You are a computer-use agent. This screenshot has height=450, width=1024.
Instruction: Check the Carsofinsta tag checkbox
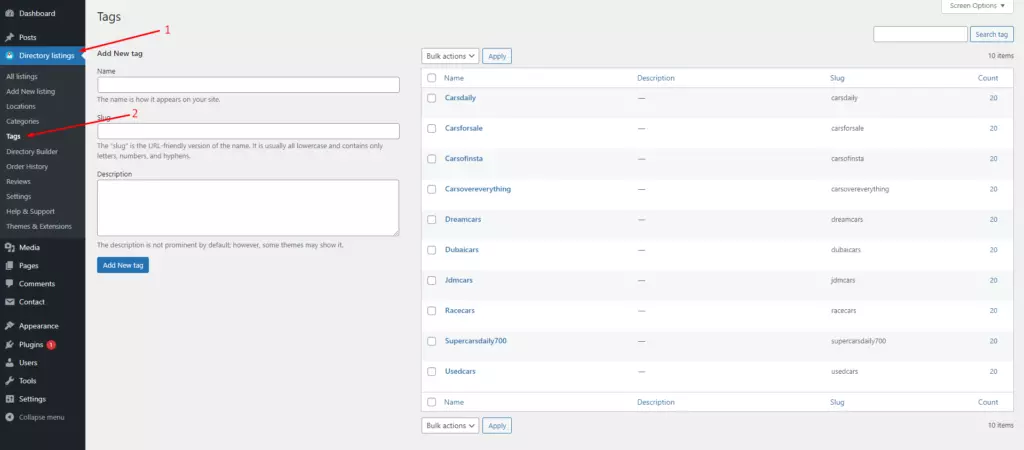click(x=432, y=159)
